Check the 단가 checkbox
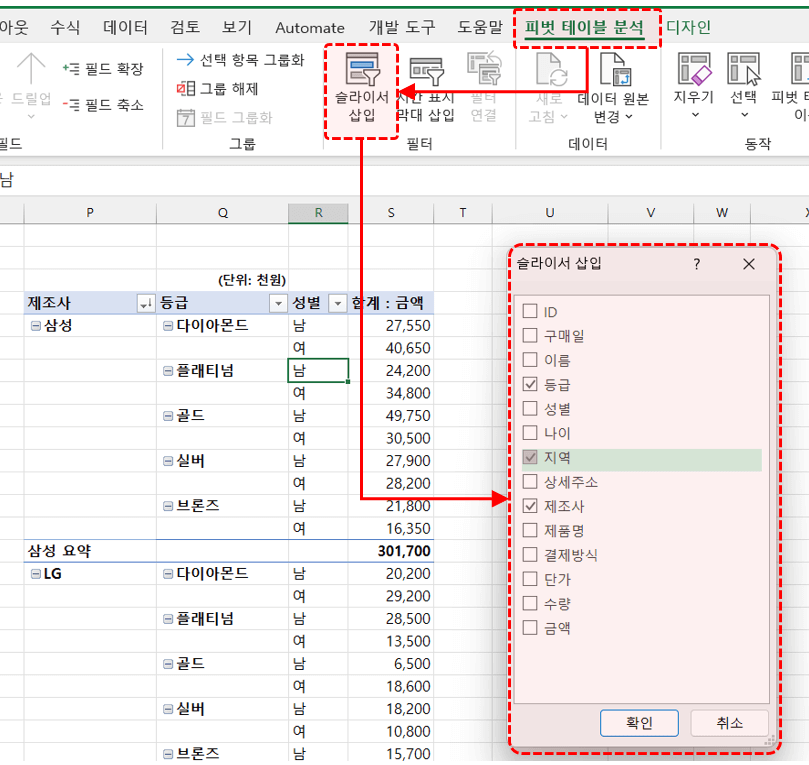The width and height of the screenshot is (809, 765). point(530,579)
